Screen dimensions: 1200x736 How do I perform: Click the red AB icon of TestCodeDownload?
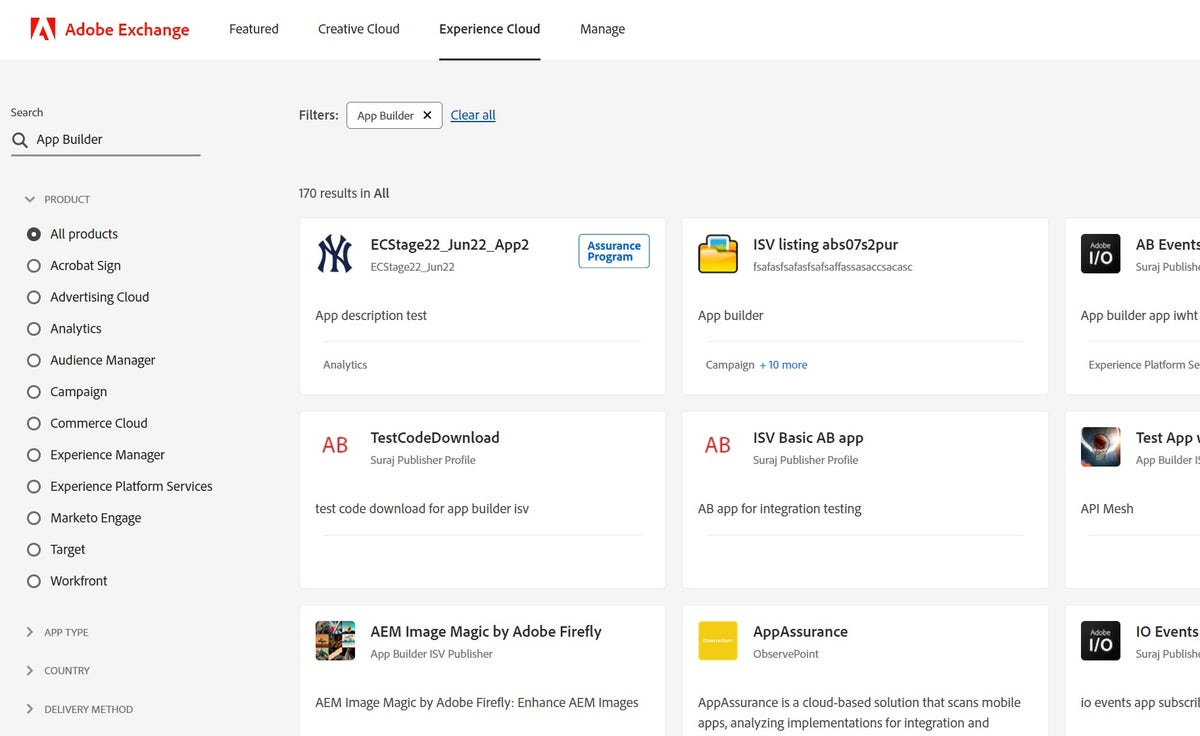(x=335, y=446)
